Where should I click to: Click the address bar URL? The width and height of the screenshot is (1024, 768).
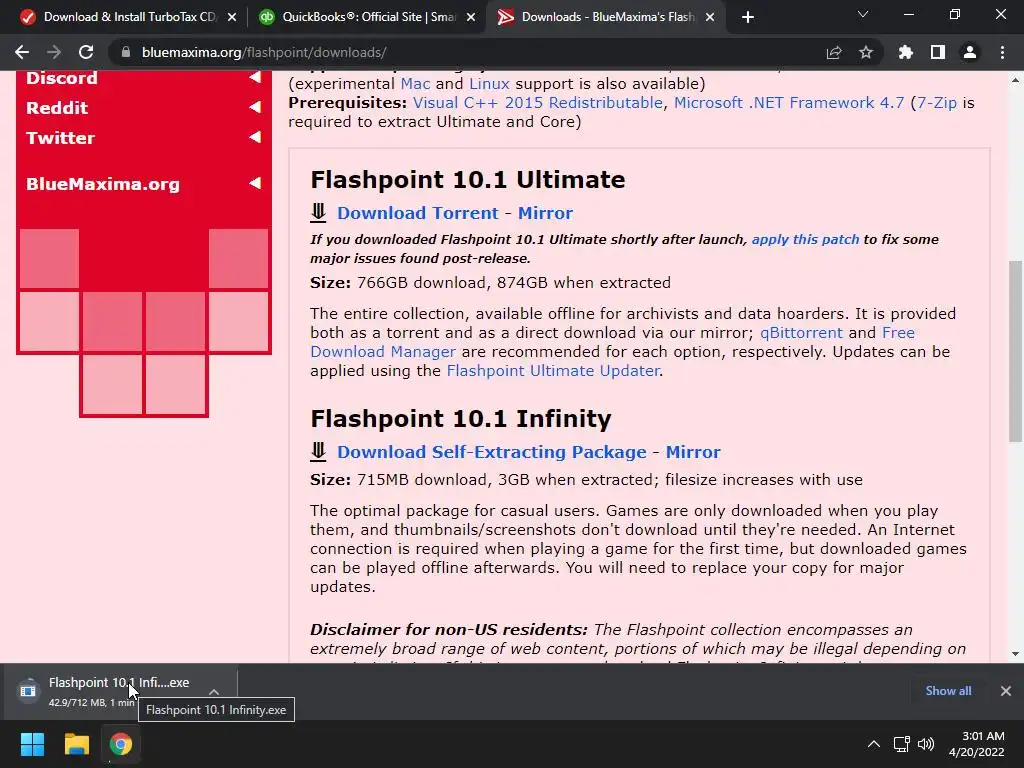pyautogui.click(x=264, y=52)
